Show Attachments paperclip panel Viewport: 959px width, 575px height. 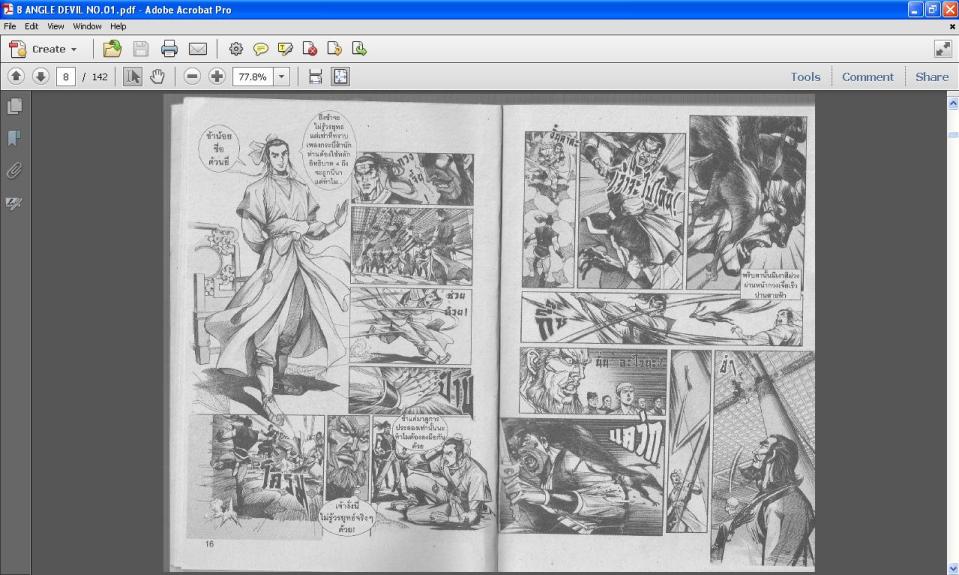point(14,170)
